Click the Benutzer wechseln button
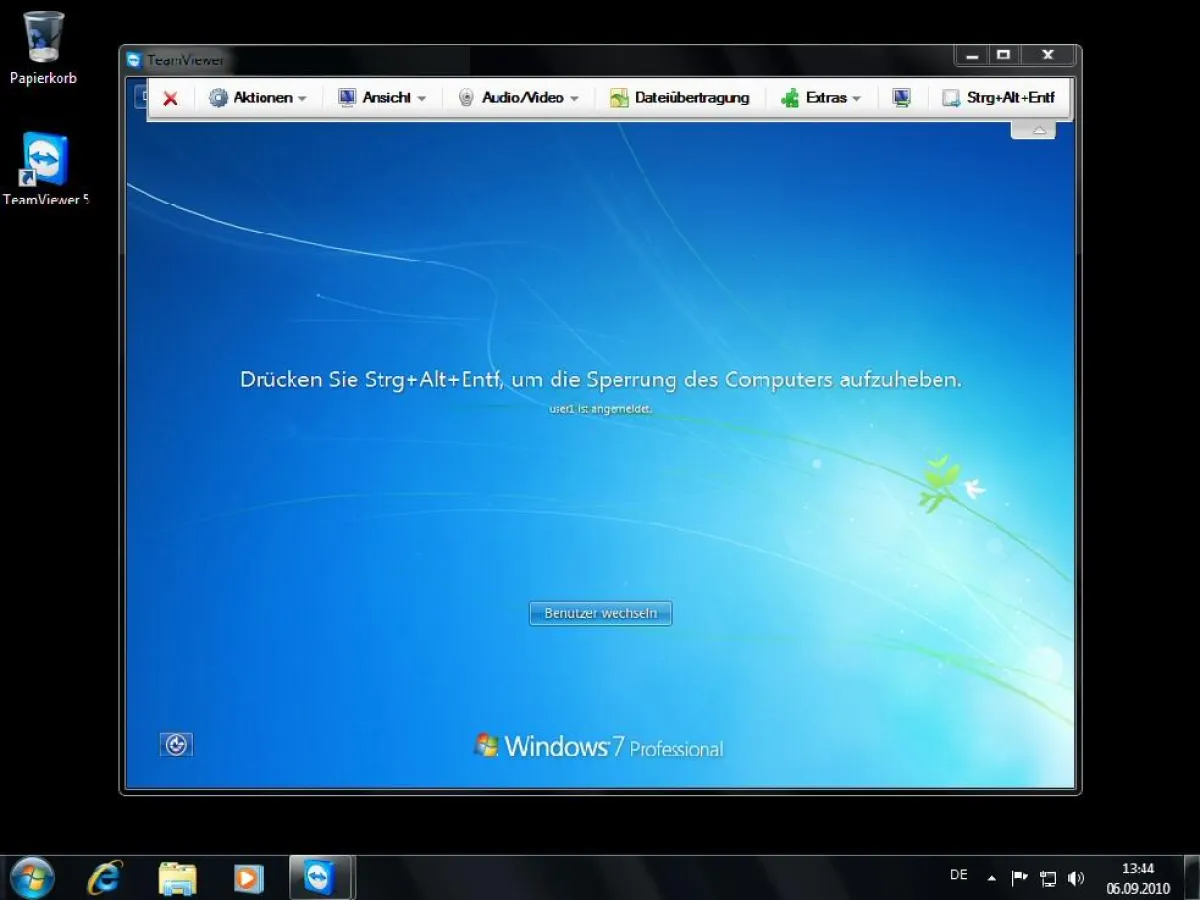 (599, 613)
